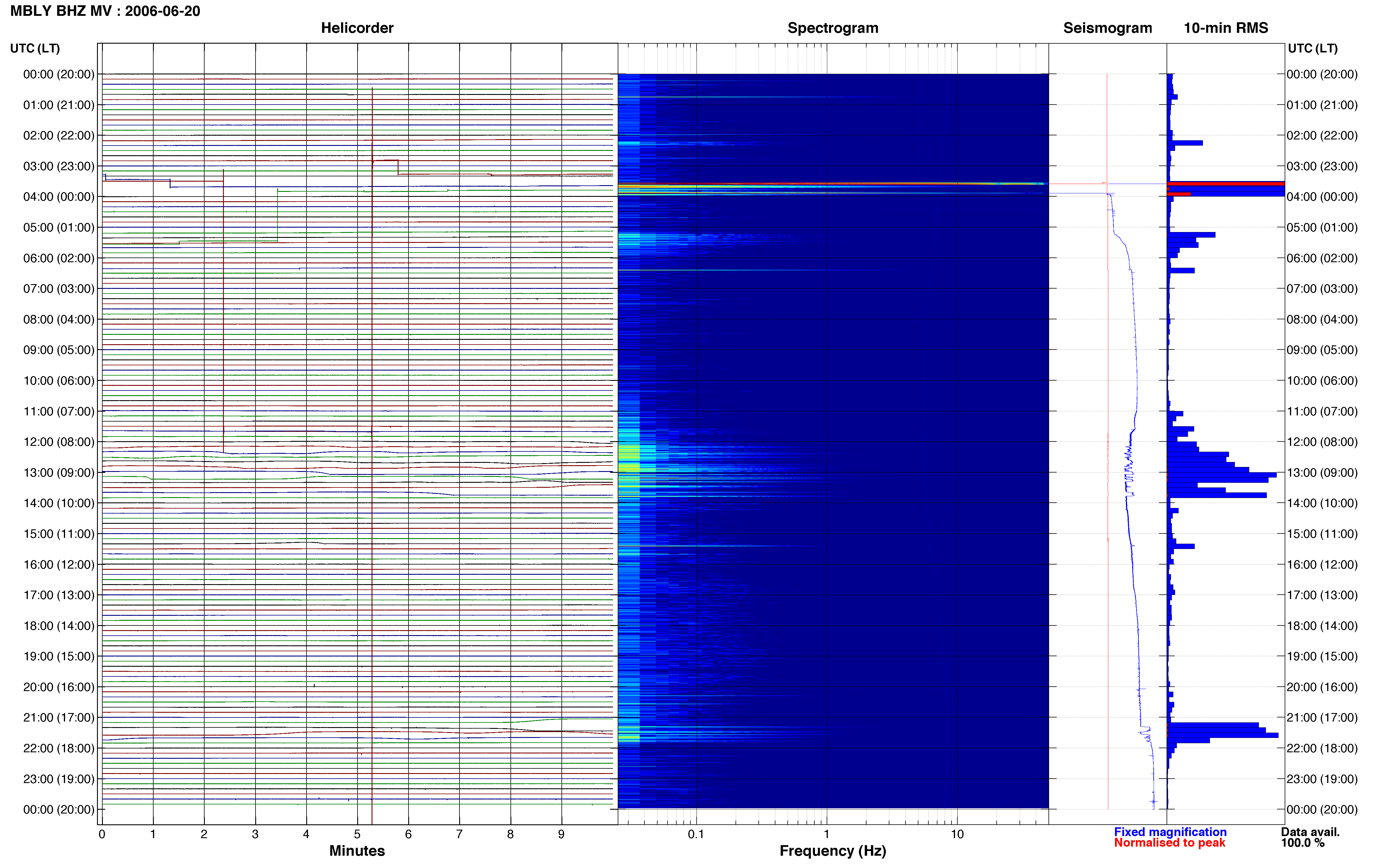Click the right 12:00 (08:00) time label
Screen dimensions: 1389x868
(x=1322, y=442)
